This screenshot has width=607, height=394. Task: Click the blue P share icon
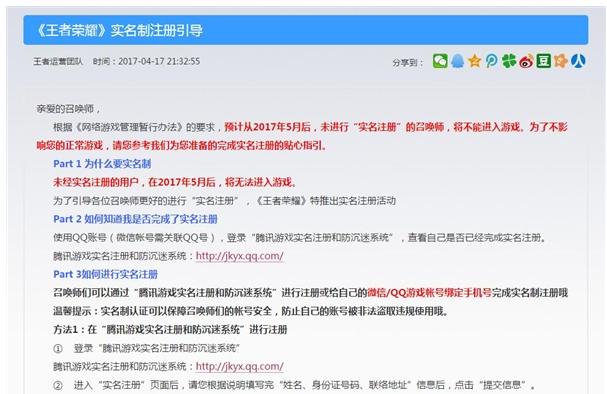(x=492, y=61)
